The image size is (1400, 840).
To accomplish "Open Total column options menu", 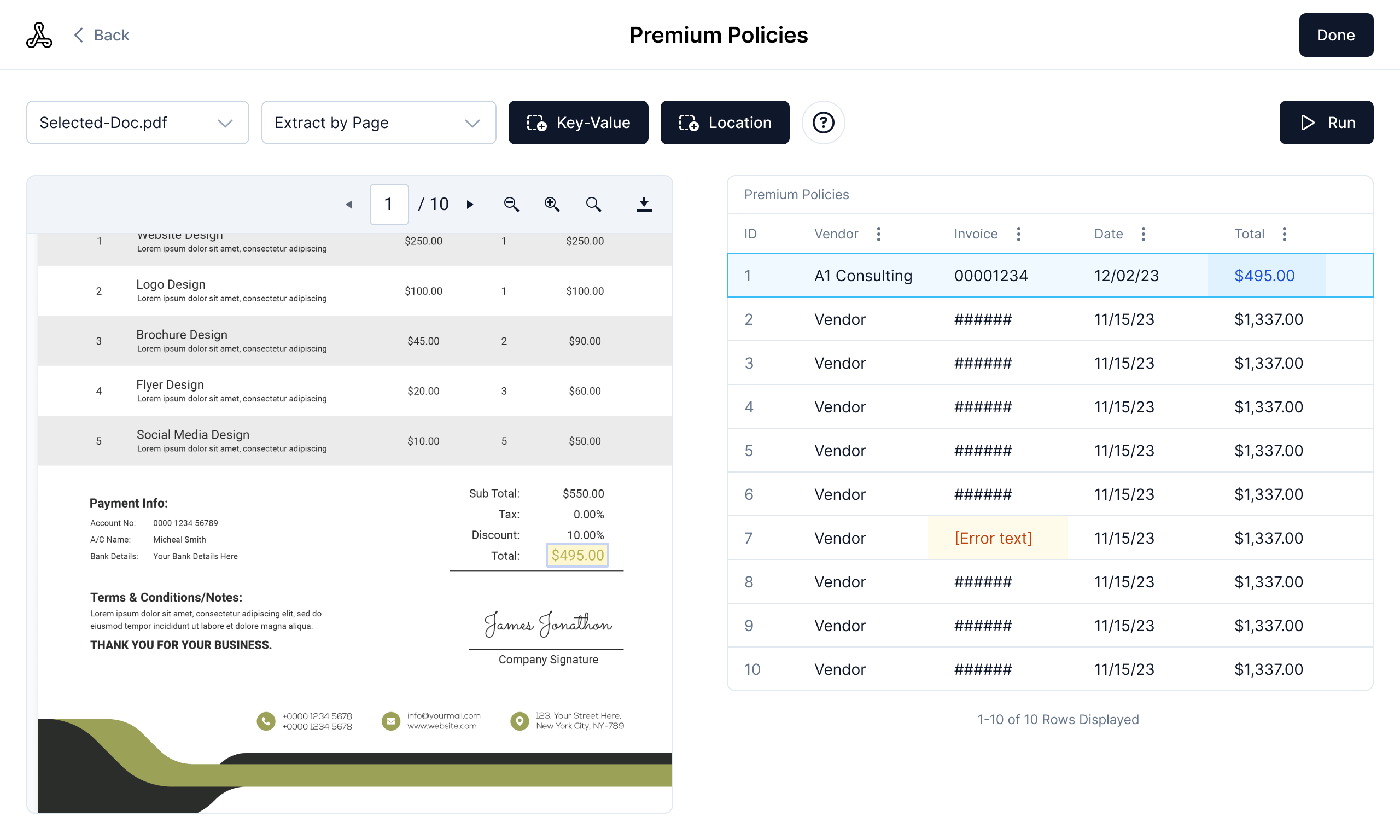I will pos(1284,234).
